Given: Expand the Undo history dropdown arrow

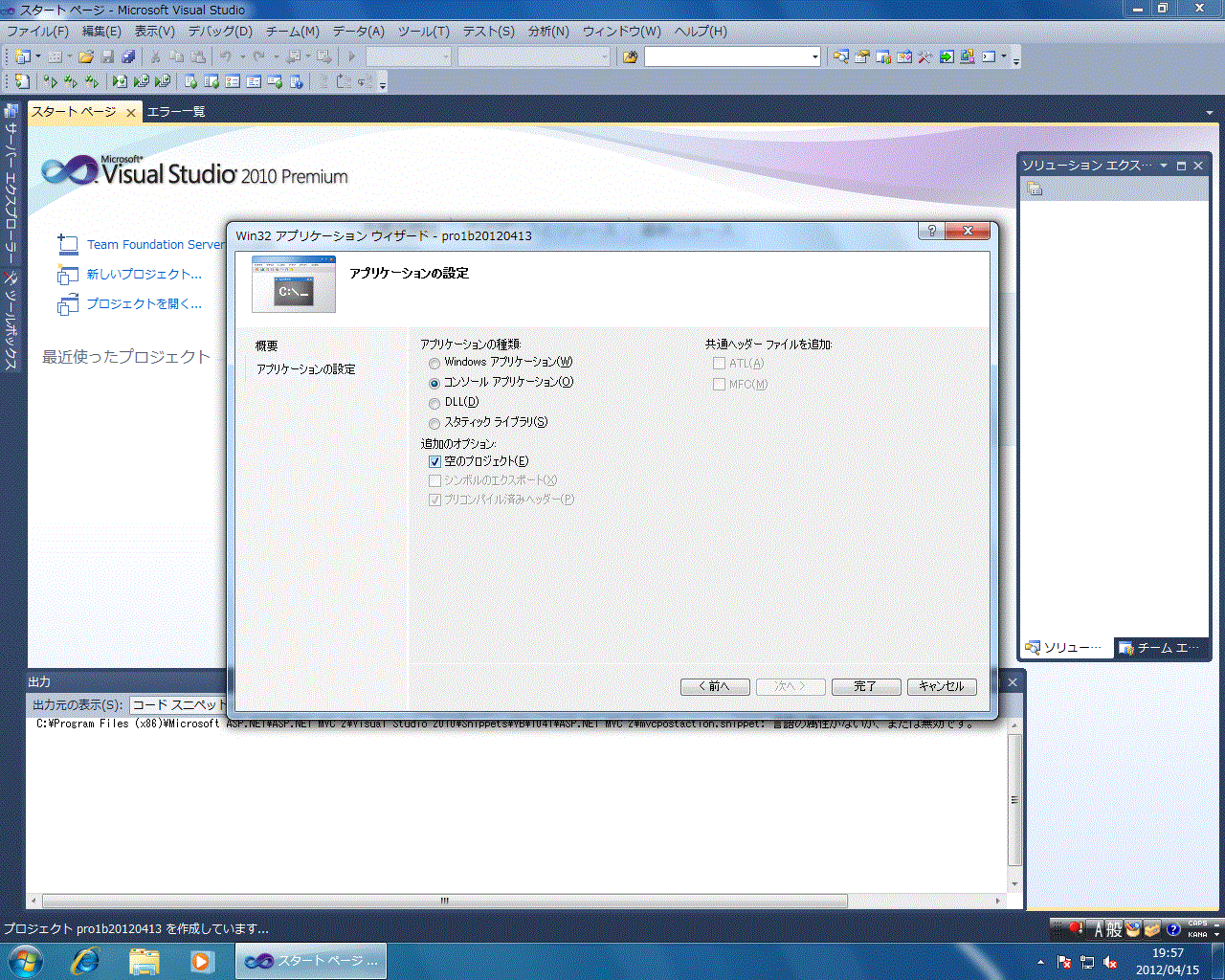Looking at the screenshot, I should coord(242,56).
